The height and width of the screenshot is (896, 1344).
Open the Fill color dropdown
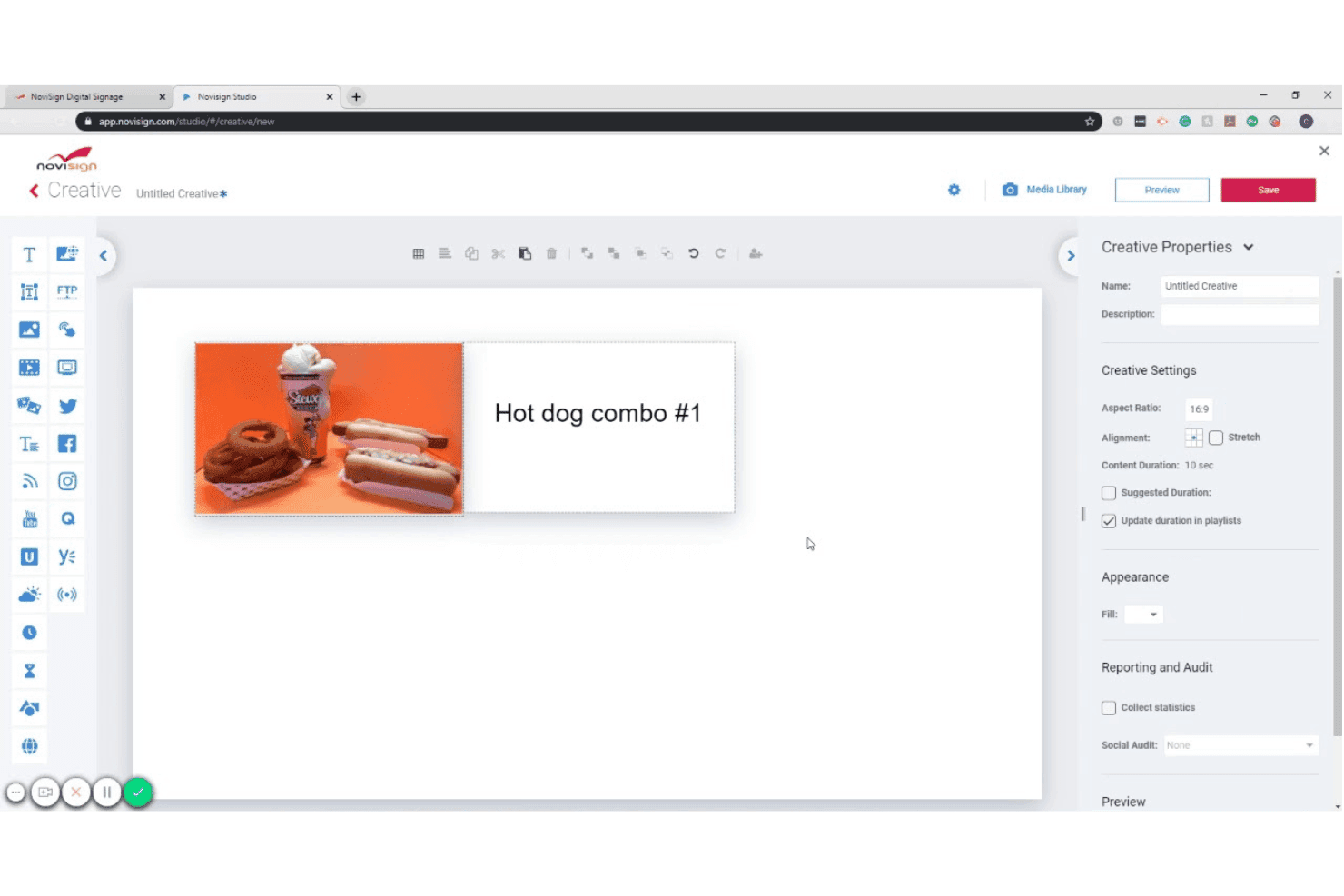[x=1143, y=615]
